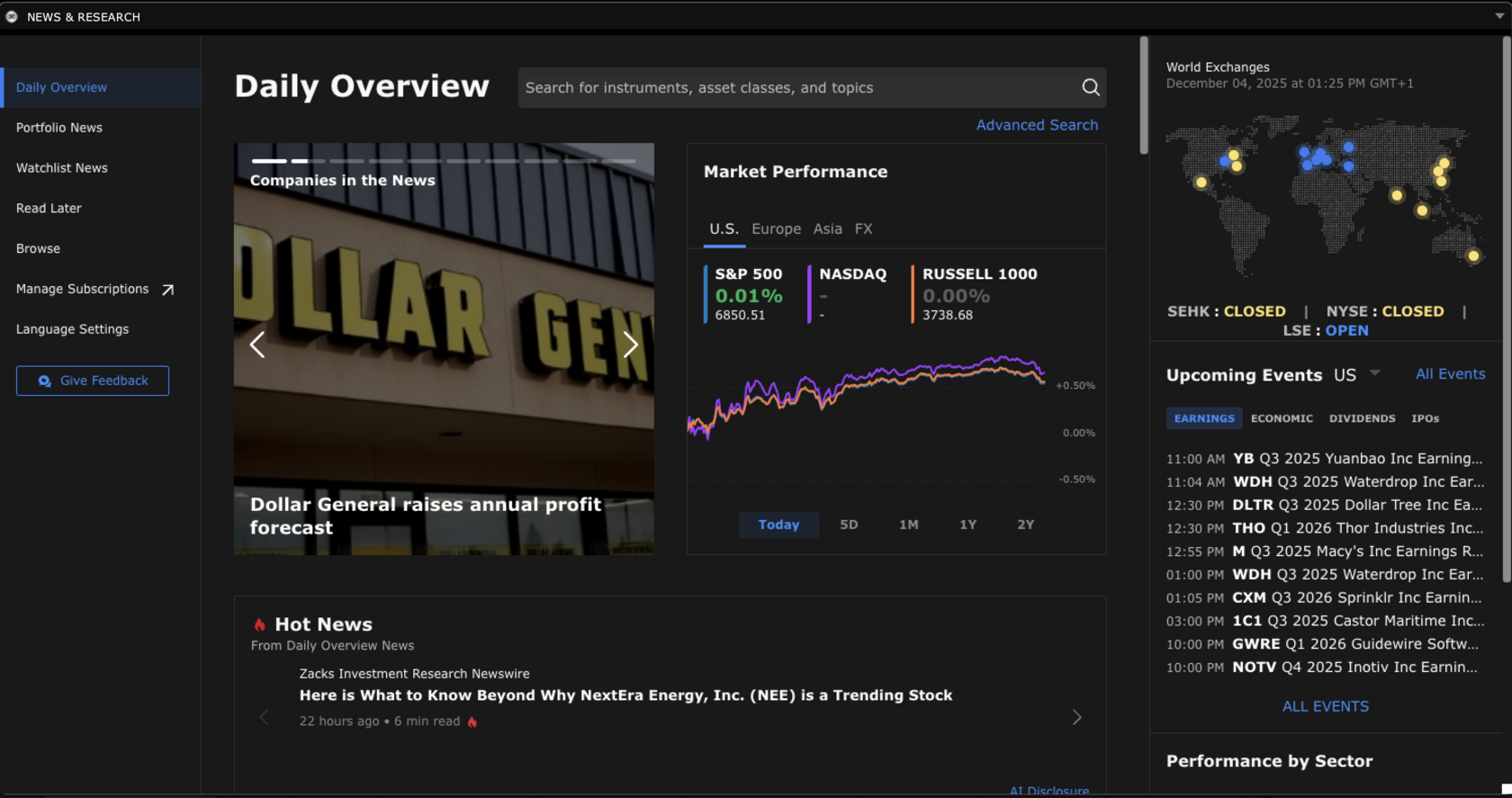Open the Advanced Search link
This screenshot has height=798, width=1512.
pos(1037,125)
